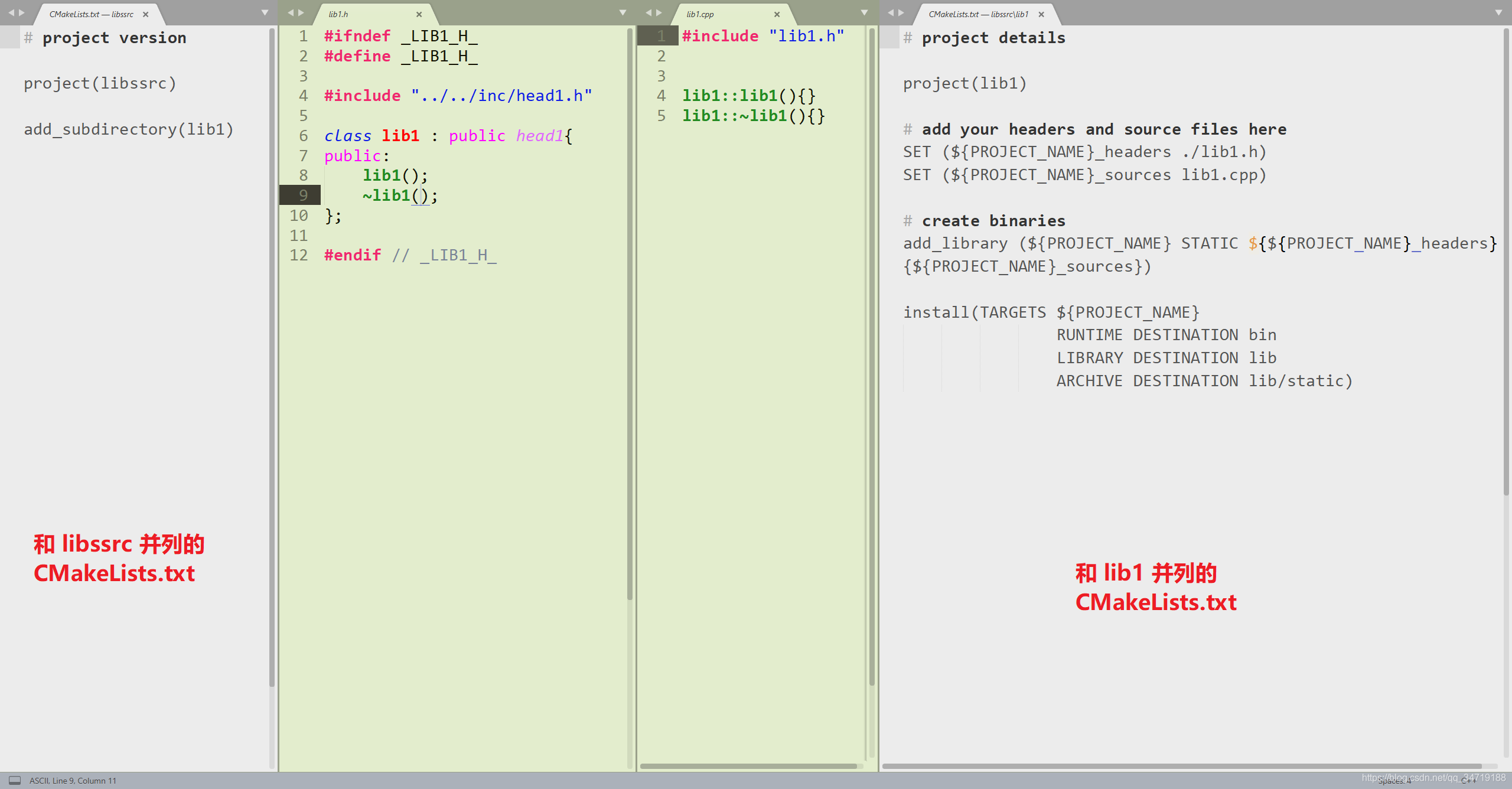
Task: Click the SET sources lib1.cpp line
Action: tap(1085, 175)
